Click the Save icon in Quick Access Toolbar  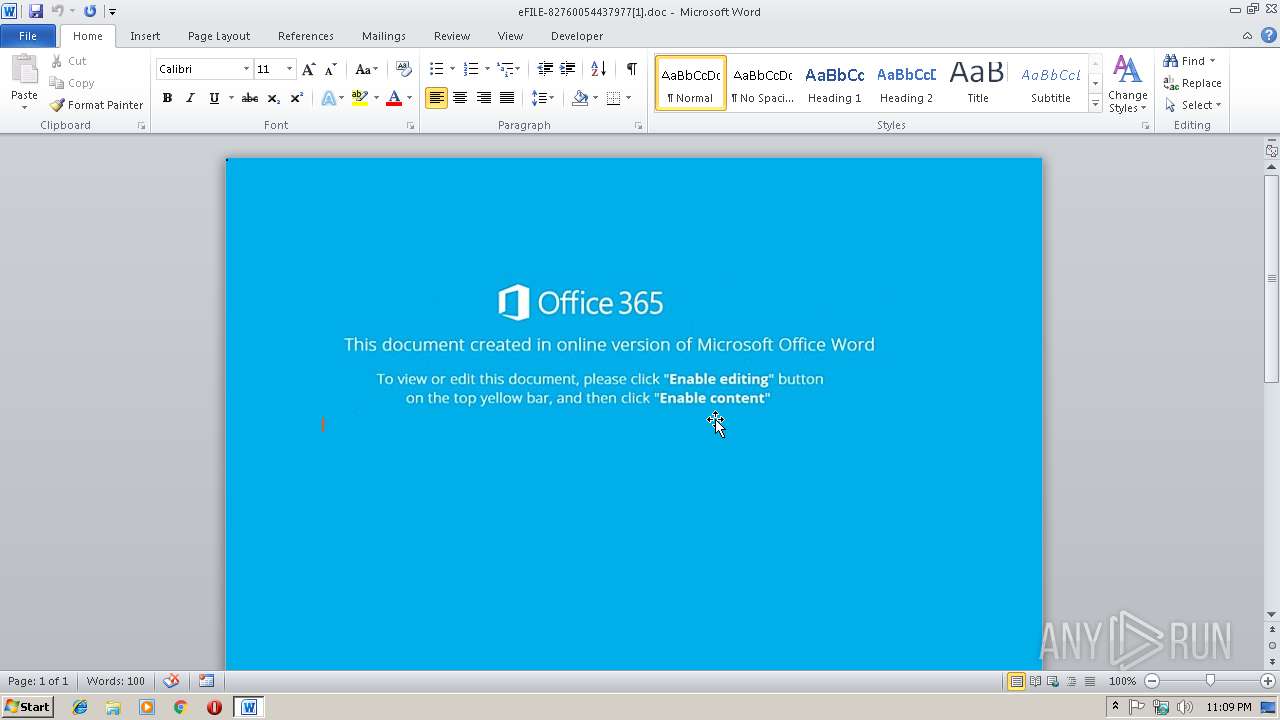[x=36, y=11]
